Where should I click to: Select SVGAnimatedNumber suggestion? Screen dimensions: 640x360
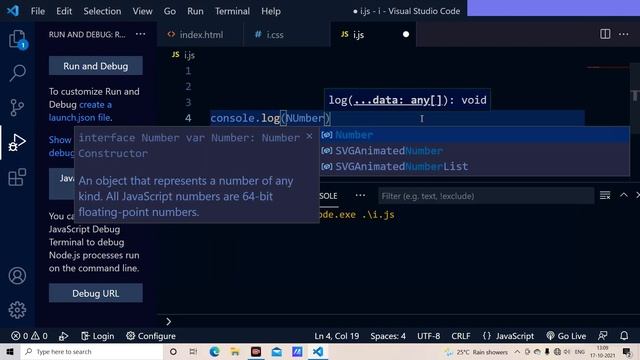474,151
